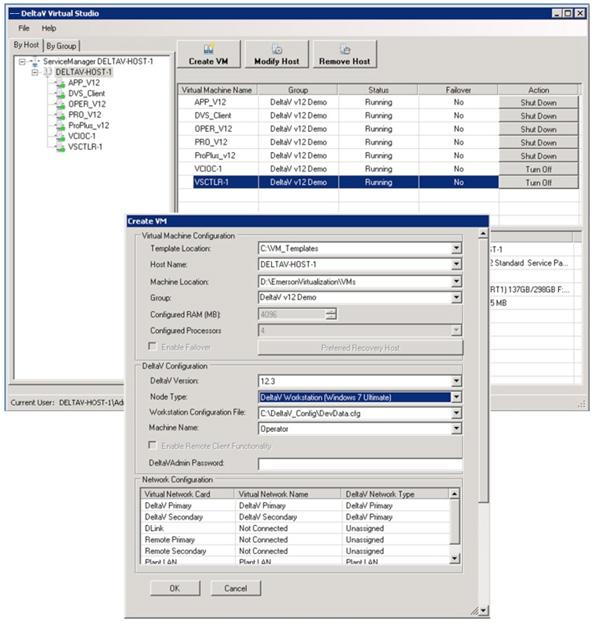Switch to the By Group tab
597x624 pixels.
pyautogui.click(x=61, y=46)
